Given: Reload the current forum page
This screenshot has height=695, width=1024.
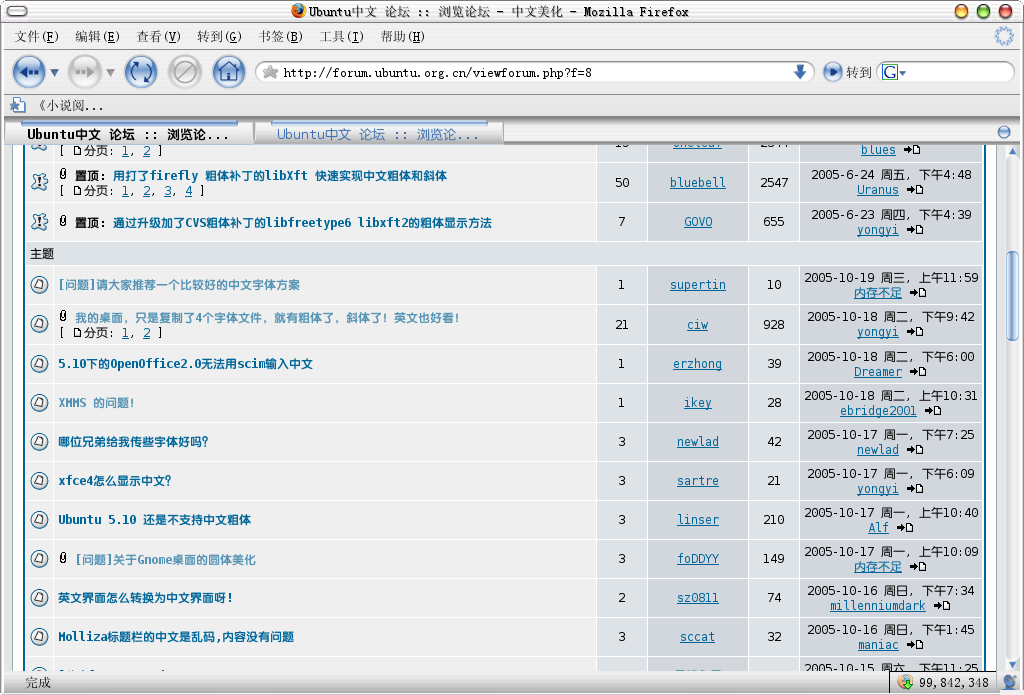Looking at the screenshot, I should point(140,72).
